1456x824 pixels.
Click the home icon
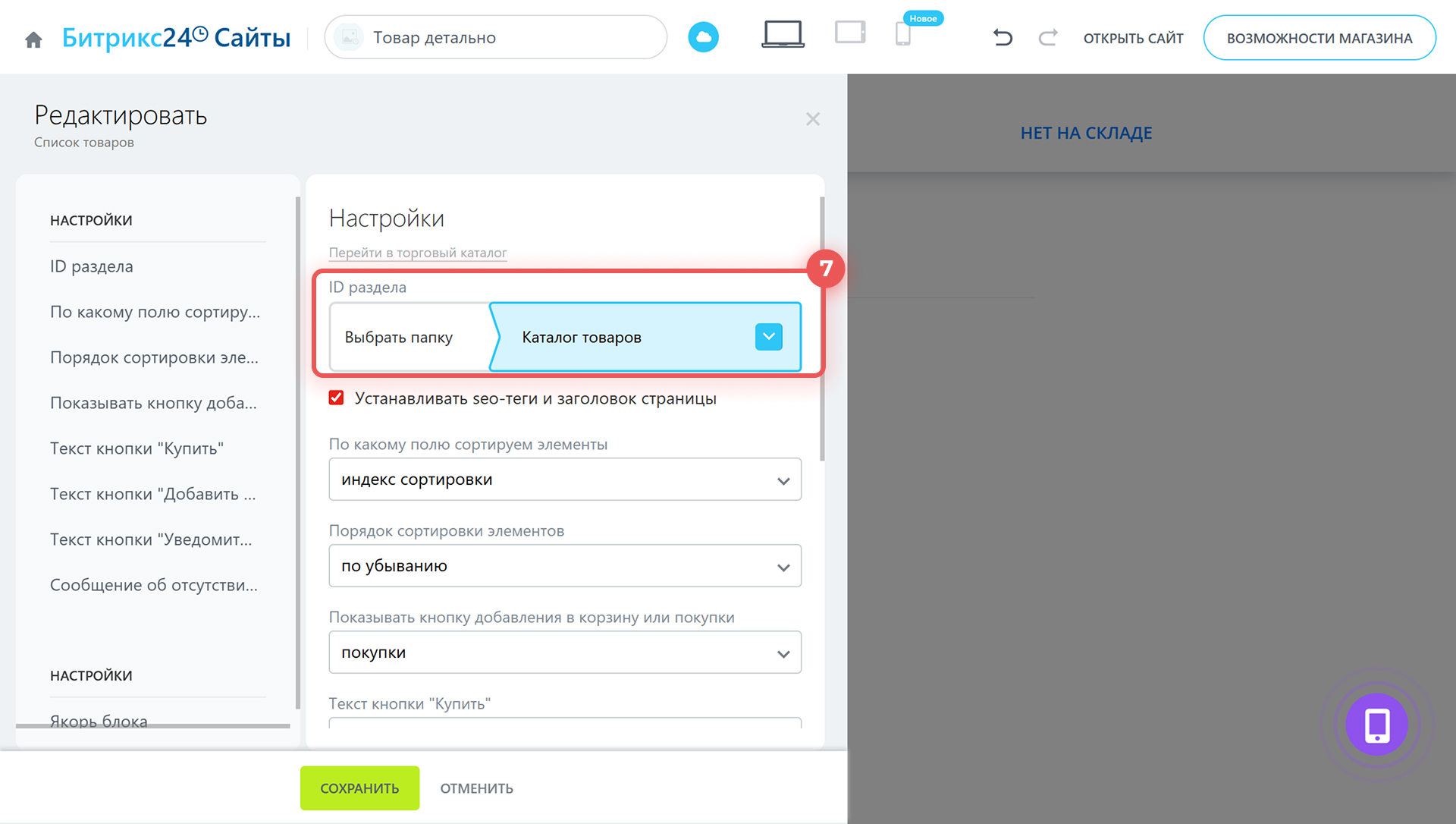click(x=33, y=39)
